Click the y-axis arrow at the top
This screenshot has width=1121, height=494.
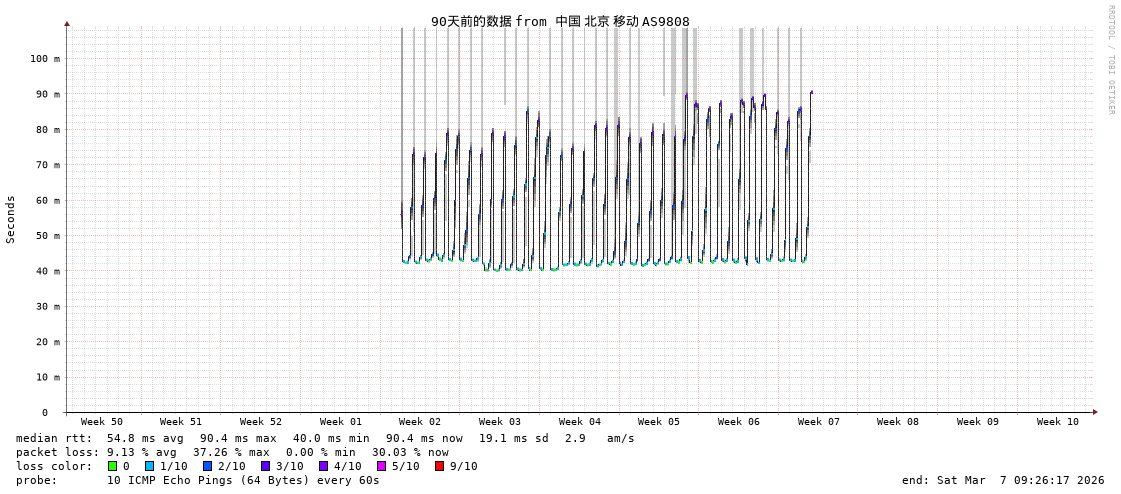pyautogui.click(x=67, y=23)
